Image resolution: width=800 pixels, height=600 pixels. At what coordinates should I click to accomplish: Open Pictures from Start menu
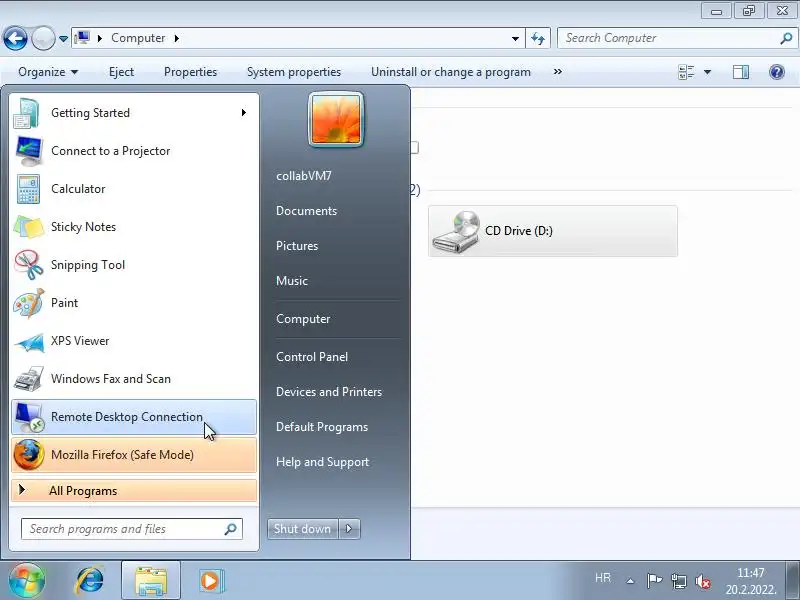point(297,246)
